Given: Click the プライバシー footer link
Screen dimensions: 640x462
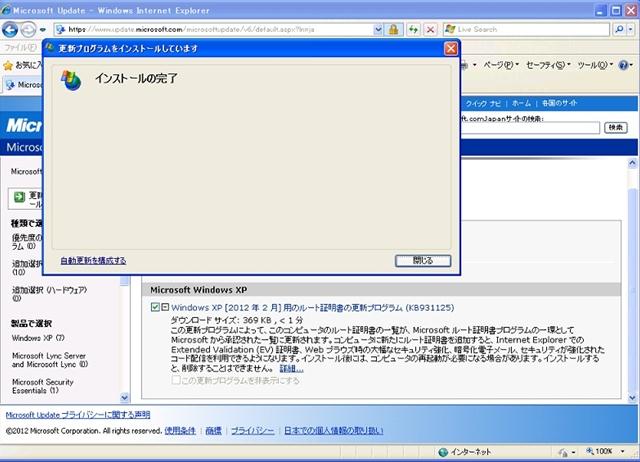Looking at the screenshot, I should (x=253, y=431).
